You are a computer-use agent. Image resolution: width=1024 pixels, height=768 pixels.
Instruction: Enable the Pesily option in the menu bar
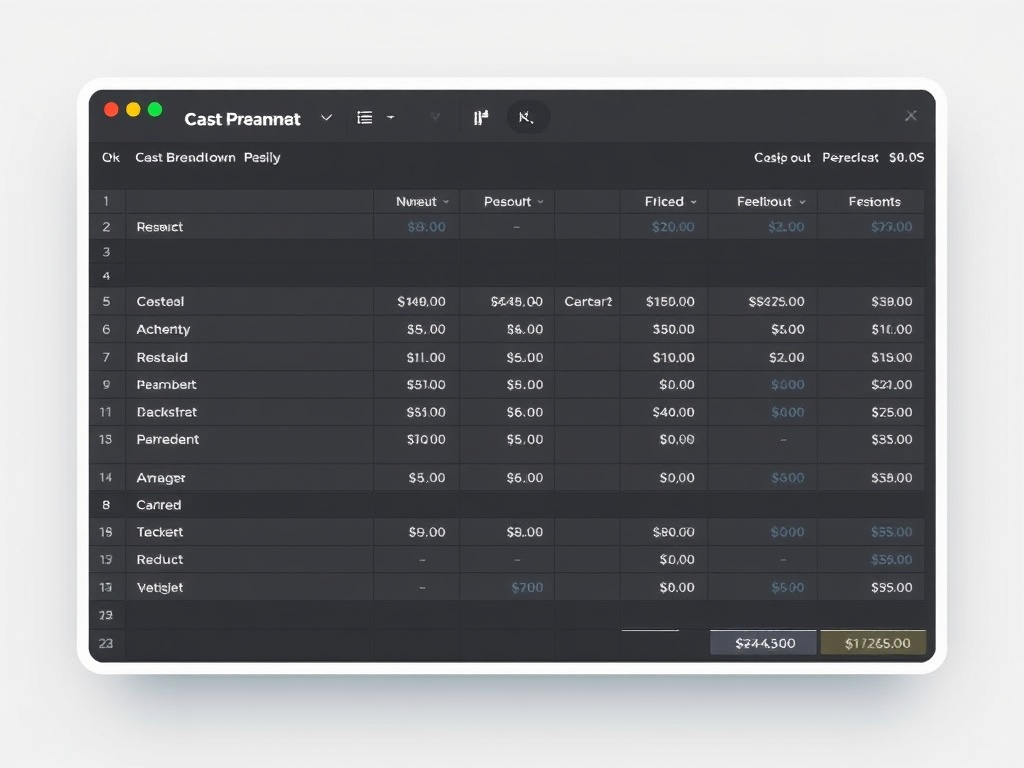262,157
